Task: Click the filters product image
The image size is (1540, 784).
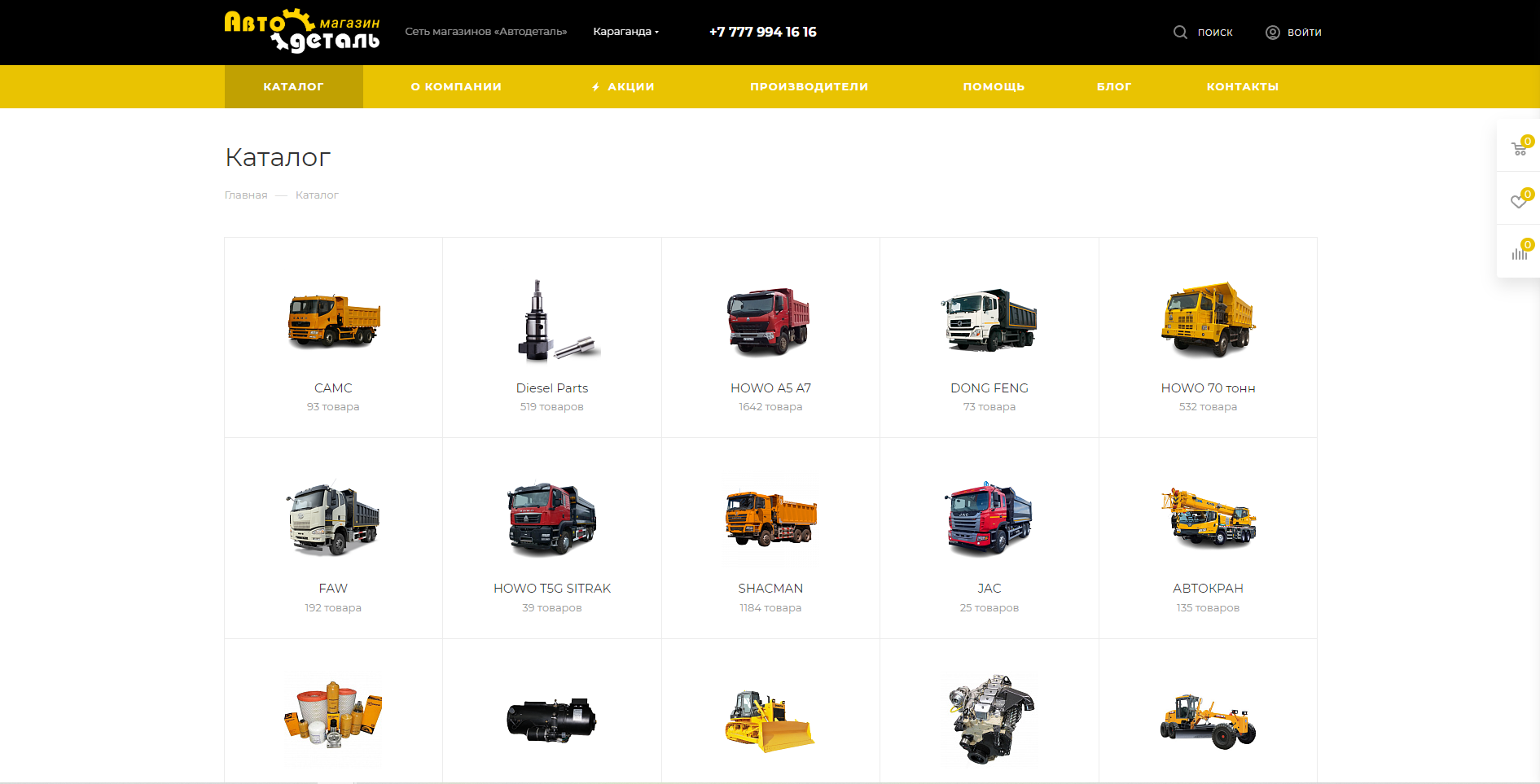Action: click(x=333, y=716)
